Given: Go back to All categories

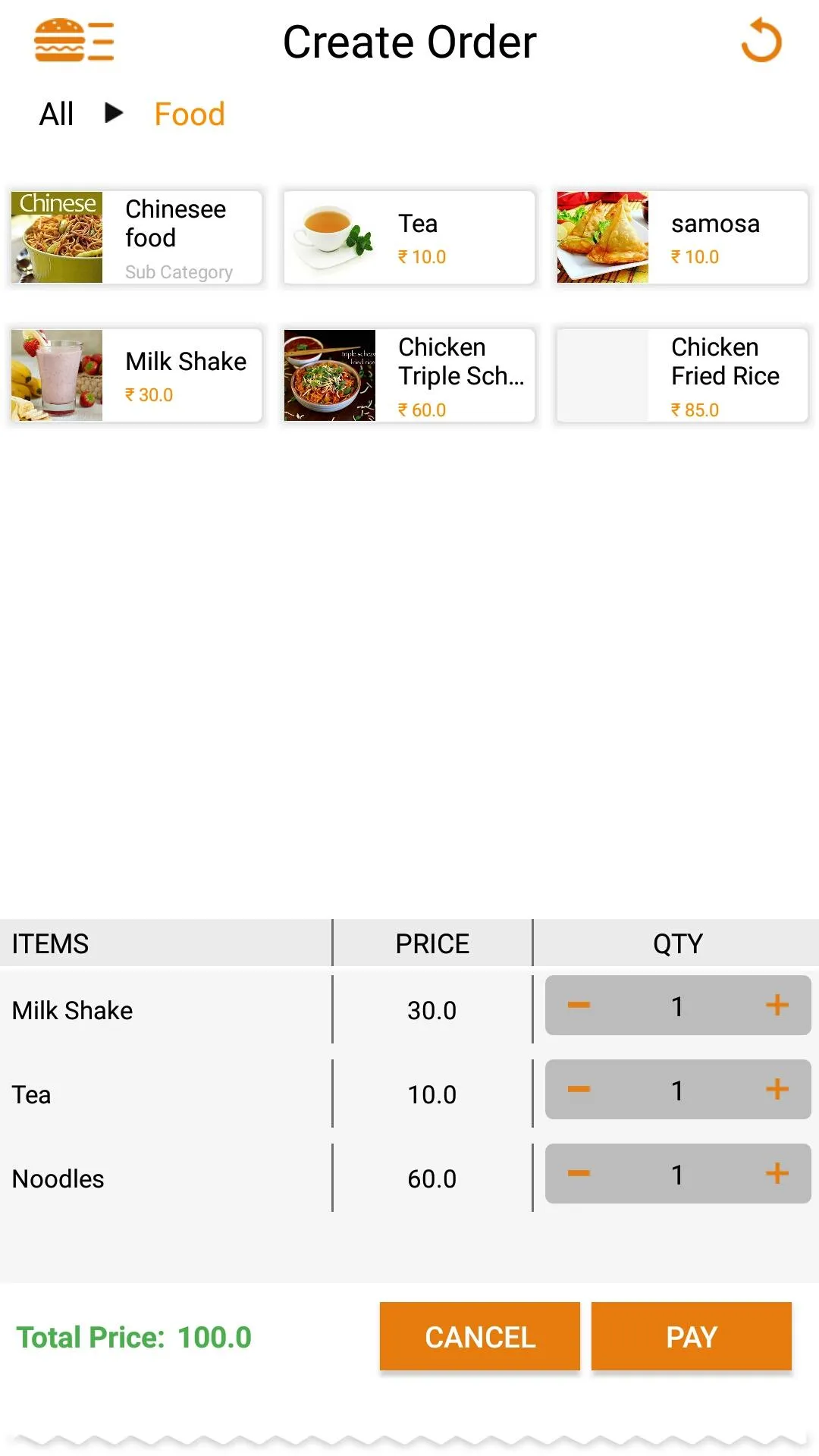Looking at the screenshot, I should click(x=56, y=115).
